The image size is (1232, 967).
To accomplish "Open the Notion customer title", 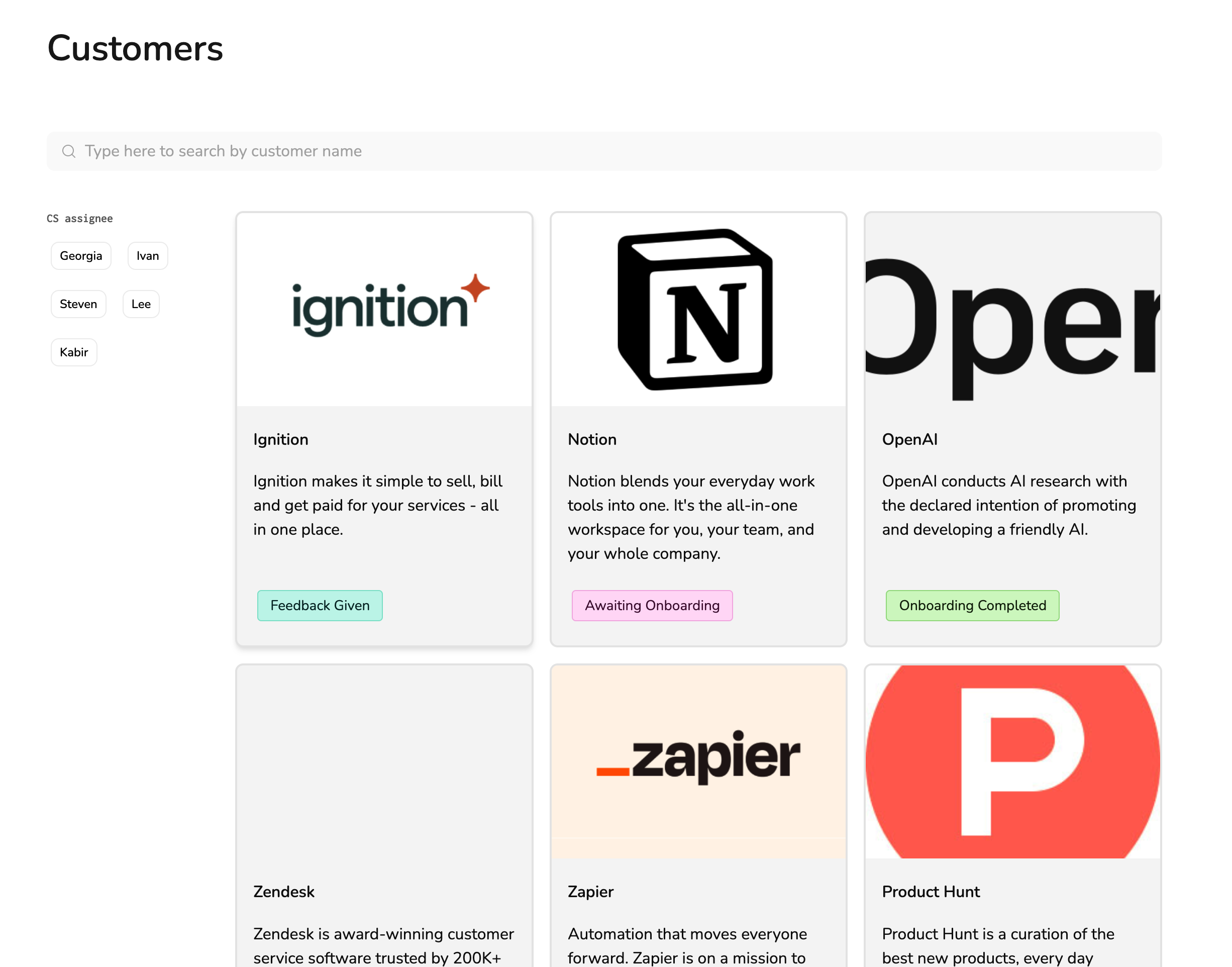I will (592, 439).
